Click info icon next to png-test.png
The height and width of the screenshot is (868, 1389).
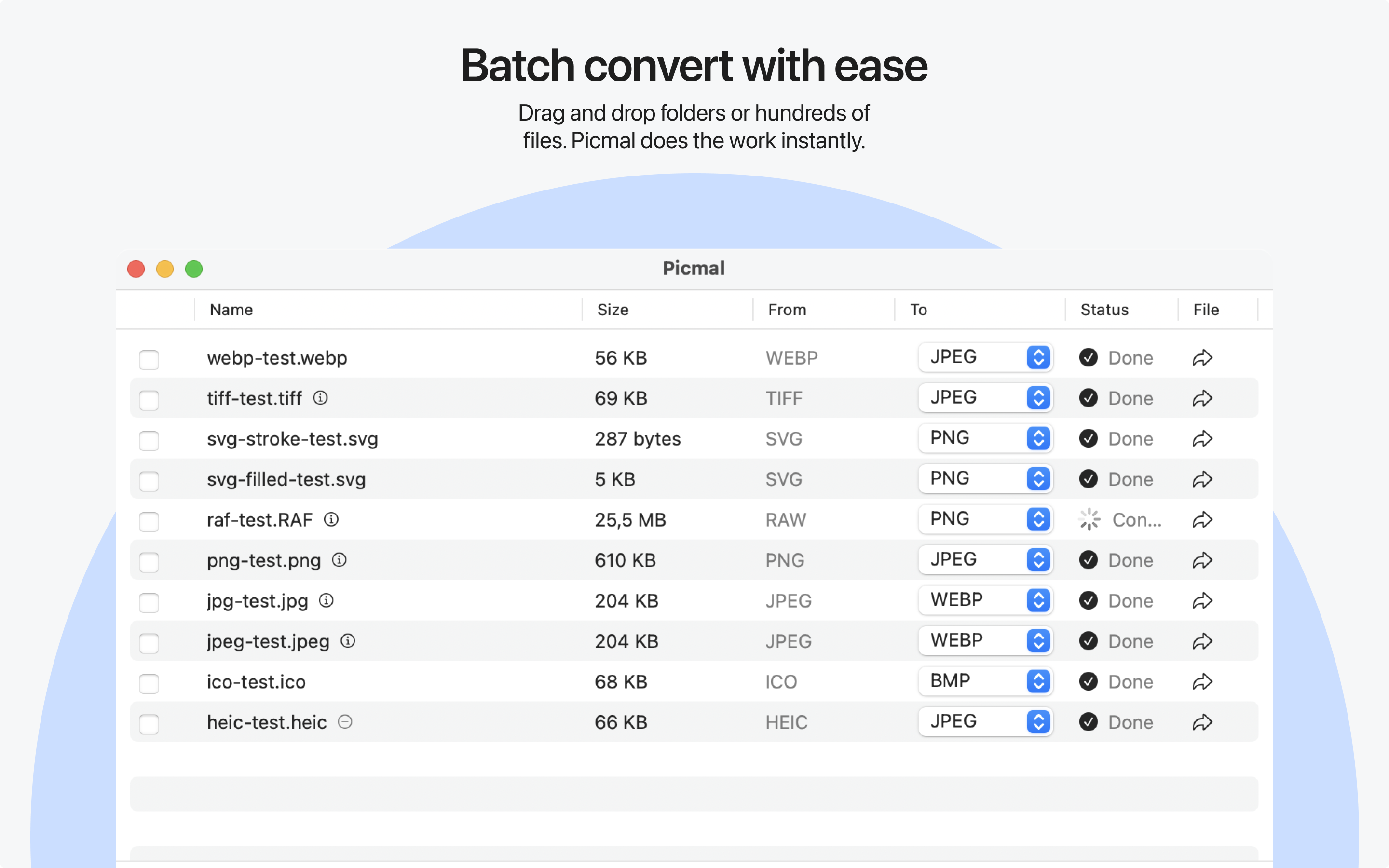point(339,560)
